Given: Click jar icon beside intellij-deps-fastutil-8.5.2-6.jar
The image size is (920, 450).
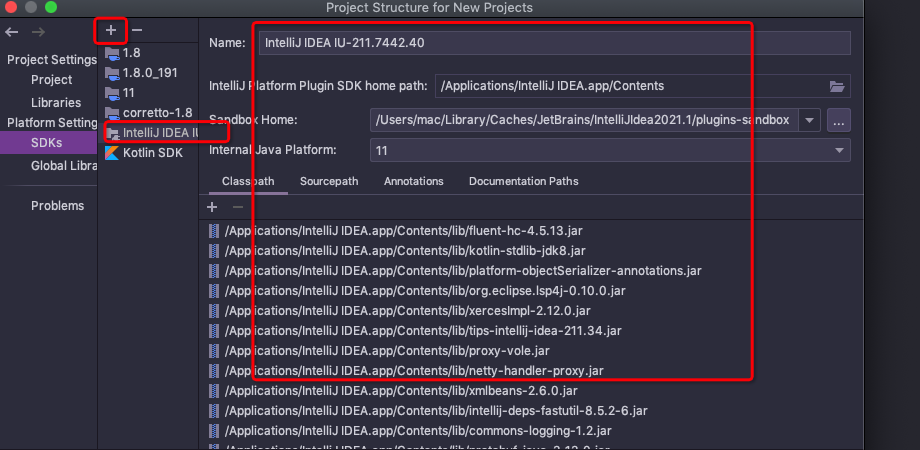Looking at the screenshot, I should pyautogui.click(x=213, y=411).
